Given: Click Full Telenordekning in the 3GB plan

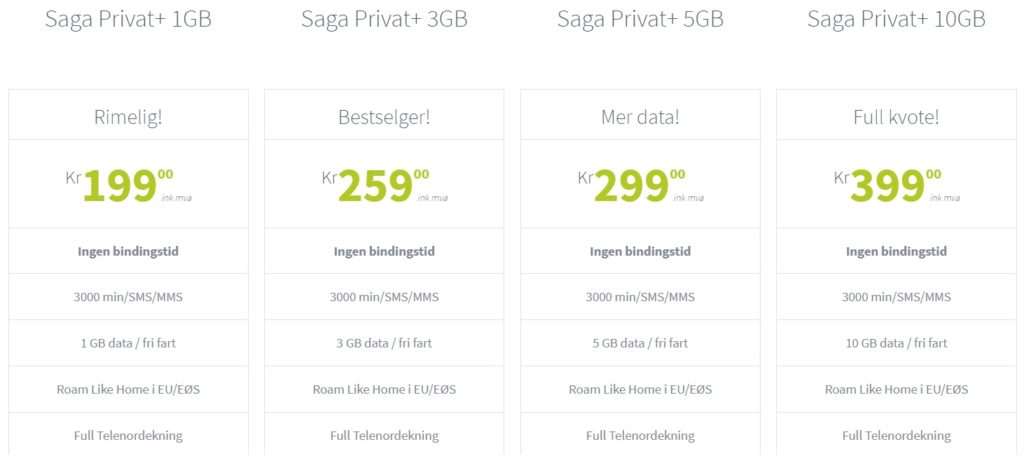Looking at the screenshot, I should click(384, 435).
